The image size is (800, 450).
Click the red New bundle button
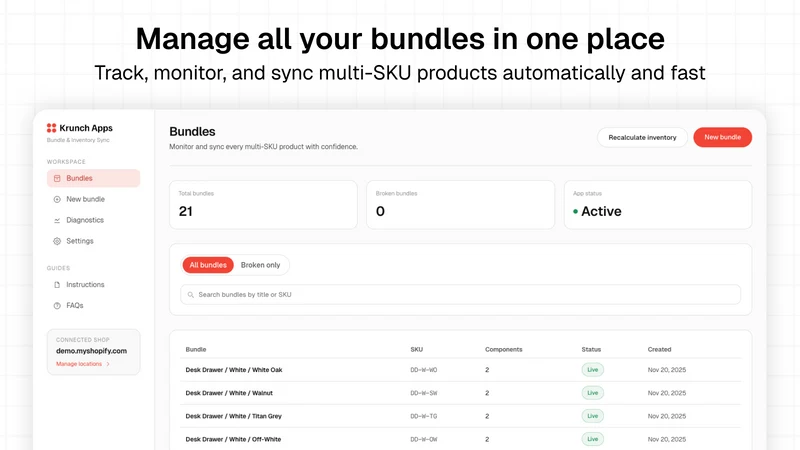coord(722,137)
